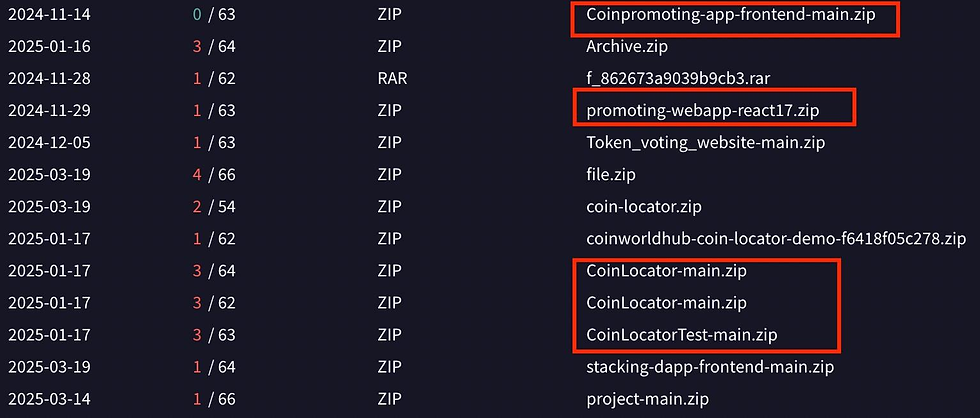Select f_862673a9039b9cb3.rar file name
This screenshot has width=980, height=418.
pos(678,79)
